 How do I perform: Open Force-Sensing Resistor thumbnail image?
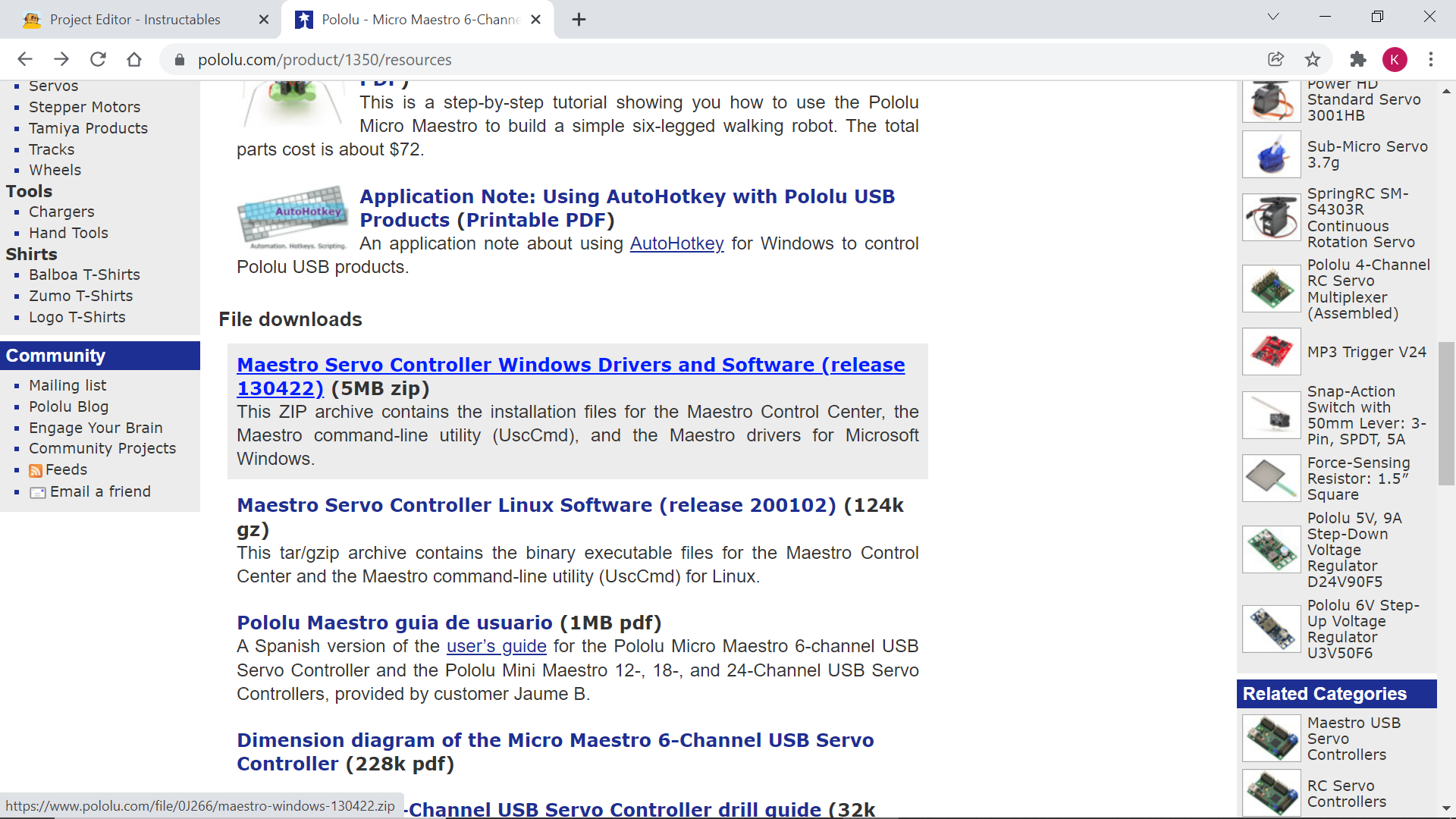tap(1272, 479)
